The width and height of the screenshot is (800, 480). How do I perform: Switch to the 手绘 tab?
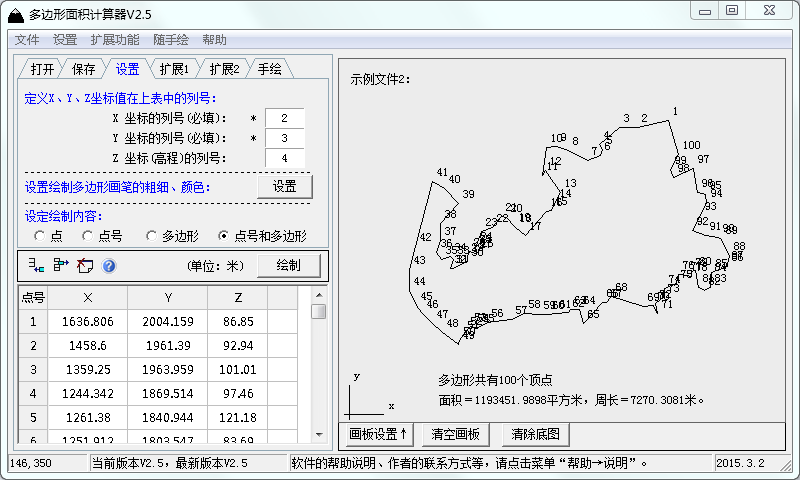click(269, 69)
